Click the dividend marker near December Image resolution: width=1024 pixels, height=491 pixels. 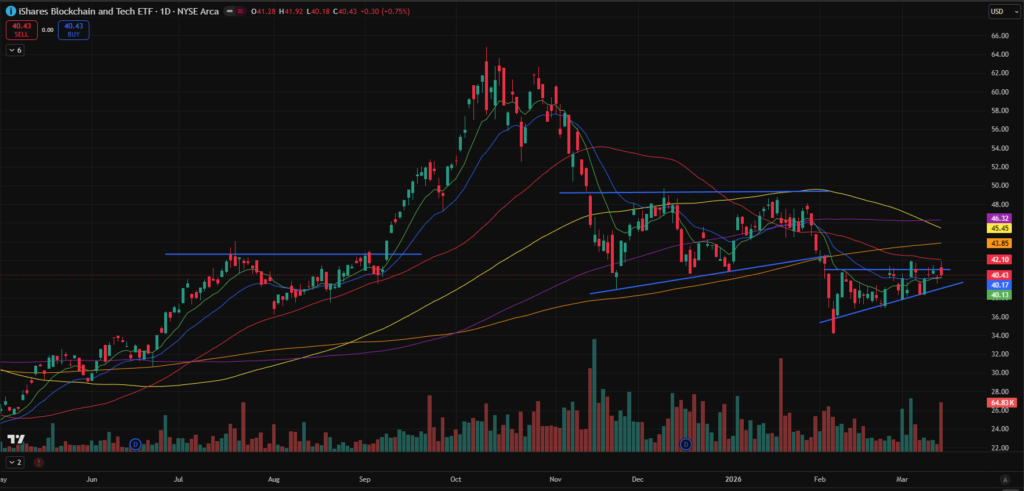(686, 443)
